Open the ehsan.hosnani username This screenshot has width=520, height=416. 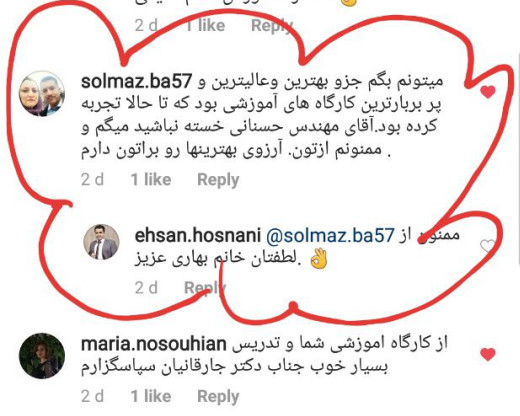198,235
